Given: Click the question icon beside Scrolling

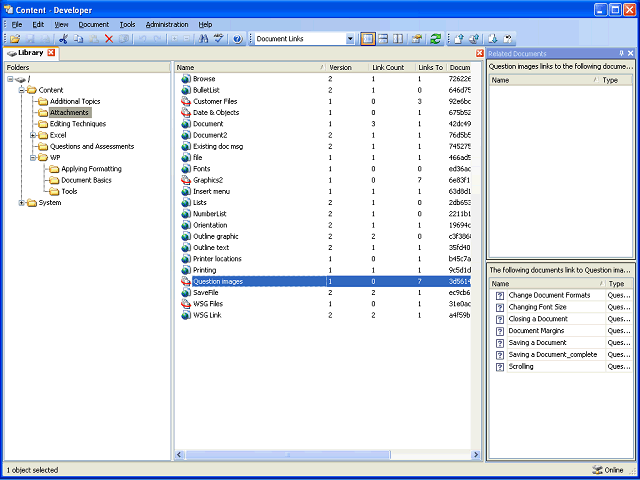Looking at the screenshot, I should [x=500, y=367].
